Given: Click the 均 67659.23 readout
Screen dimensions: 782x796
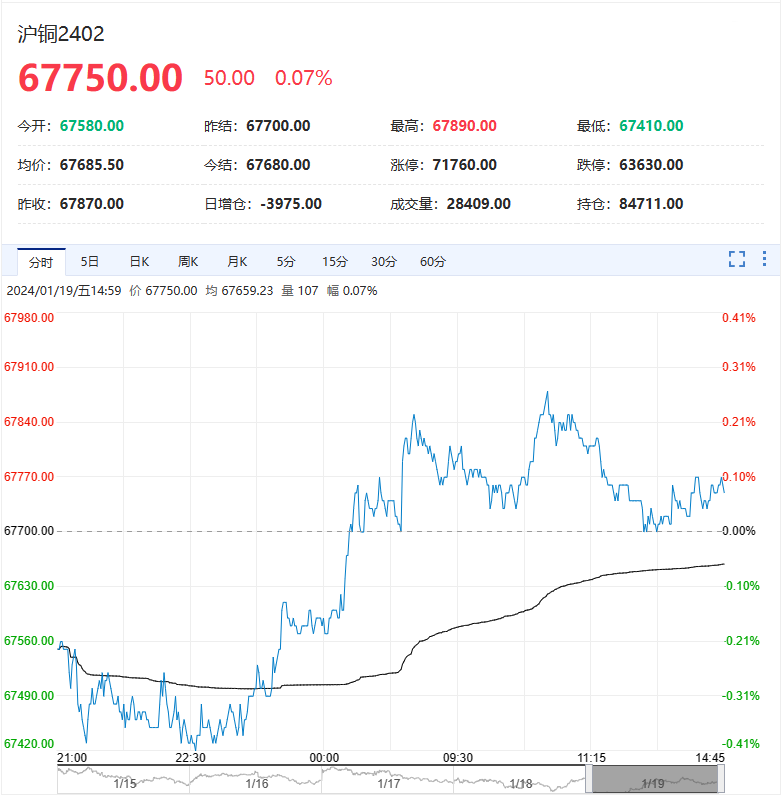Looking at the screenshot, I should click(x=239, y=291).
